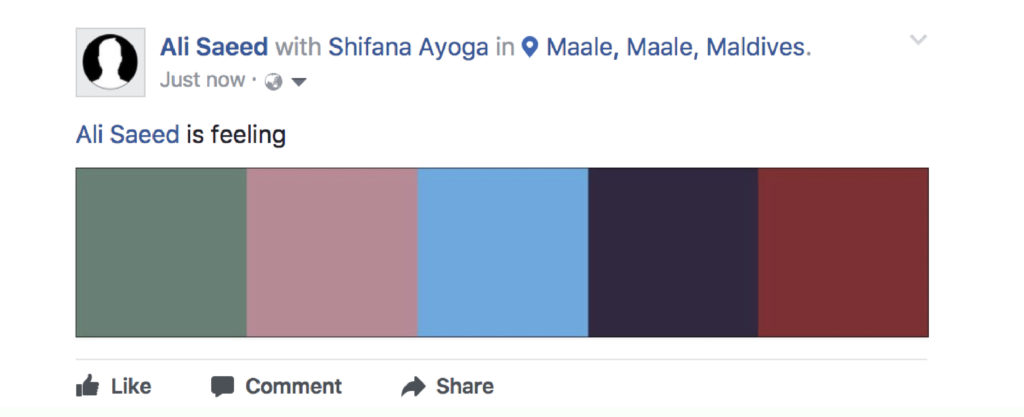The width and height of the screenshot is (1024, 417).
Task: Click the globe public privacy icon
Action: click(274, 82)
